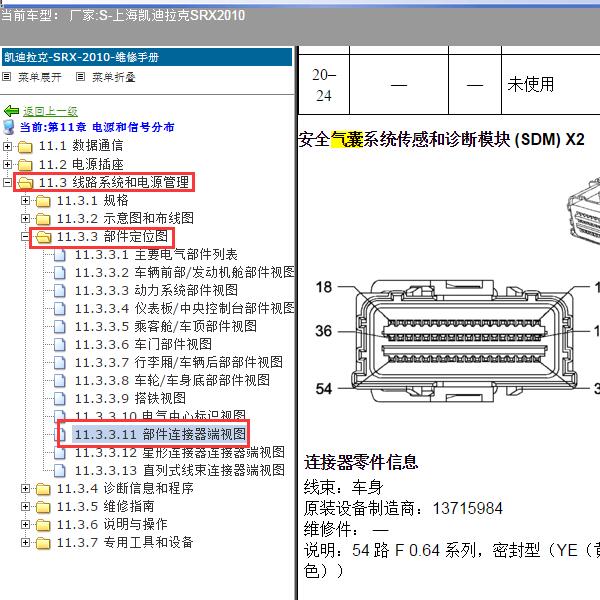The width and height of the screenshot is (600, 600).
Task: Open 11.3.4 诊断信息和程序
Action: pos(125,488)
